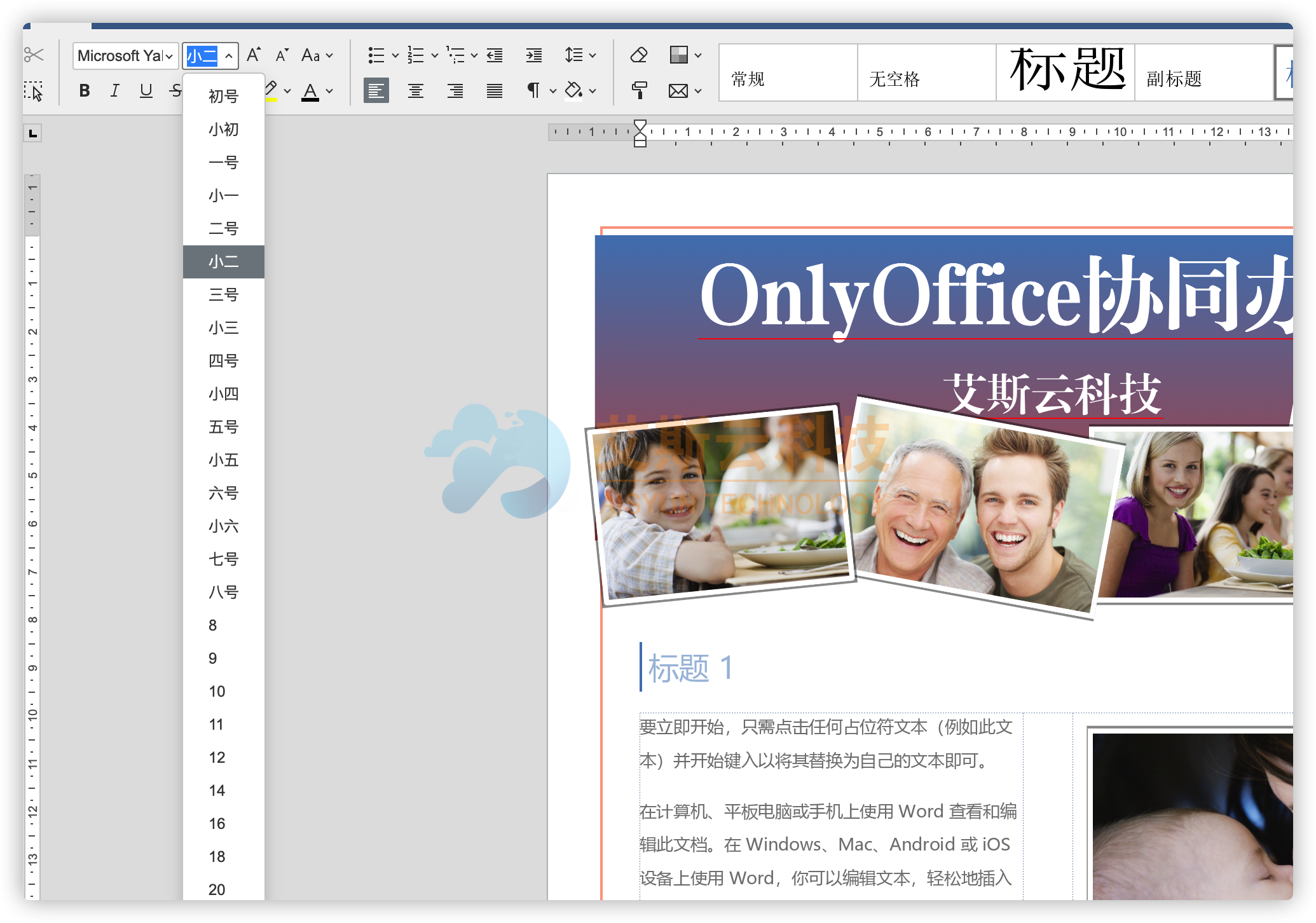Expand the line spacing dropdown arrow
The width and height of the screenshot is (1316, 923).
click(x=593, y=55)
